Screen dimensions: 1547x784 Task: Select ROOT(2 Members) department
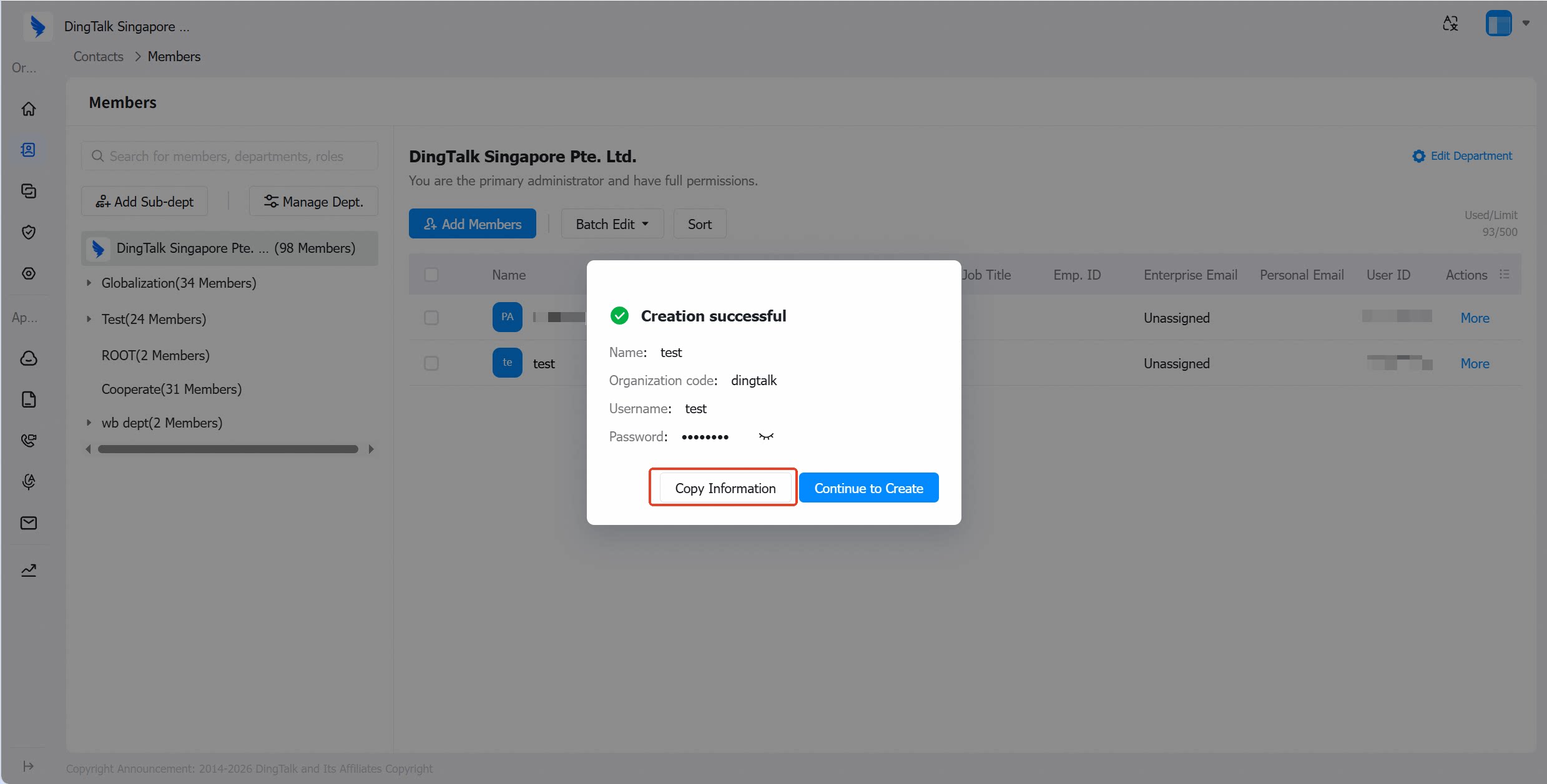pyautogui.click(x=155, y=355)
